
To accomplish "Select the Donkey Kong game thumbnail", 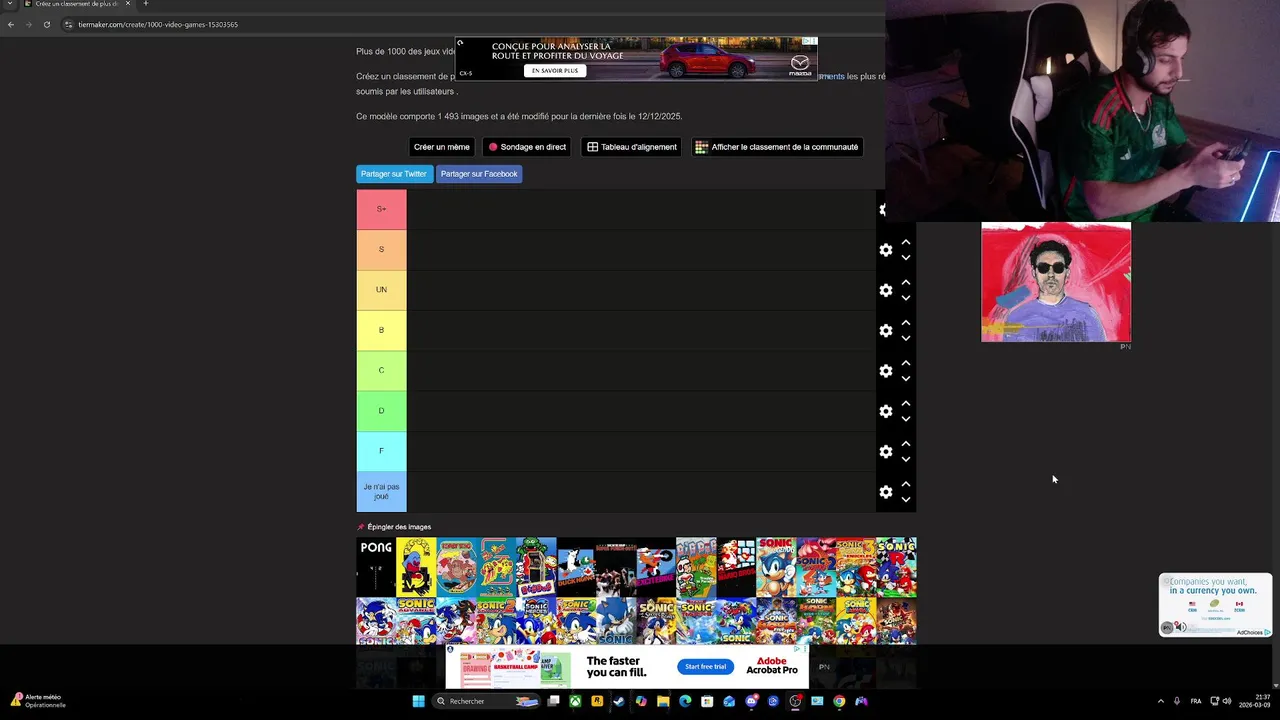I will pos(456,567).
